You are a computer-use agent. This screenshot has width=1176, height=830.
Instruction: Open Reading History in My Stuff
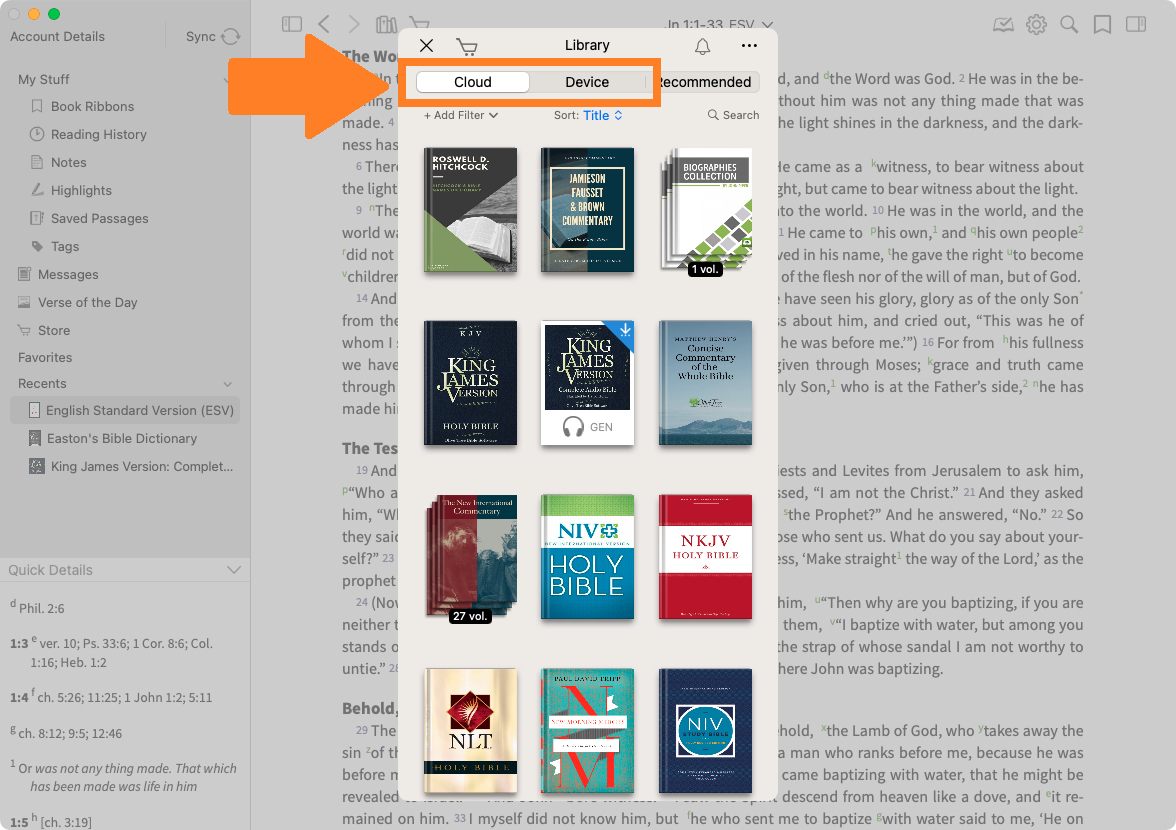click(98, 134)
